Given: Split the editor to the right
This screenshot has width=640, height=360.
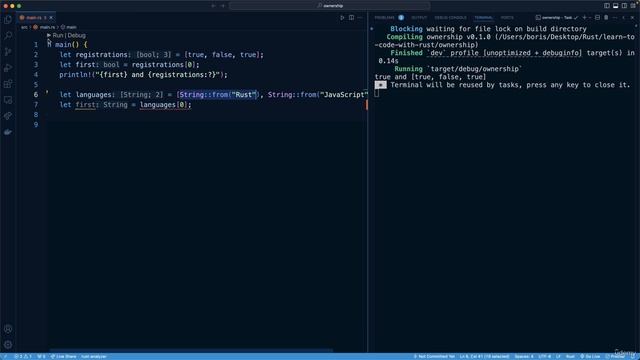Looking at the screenshot, I should pyautogui.click(x=351, y=18).
